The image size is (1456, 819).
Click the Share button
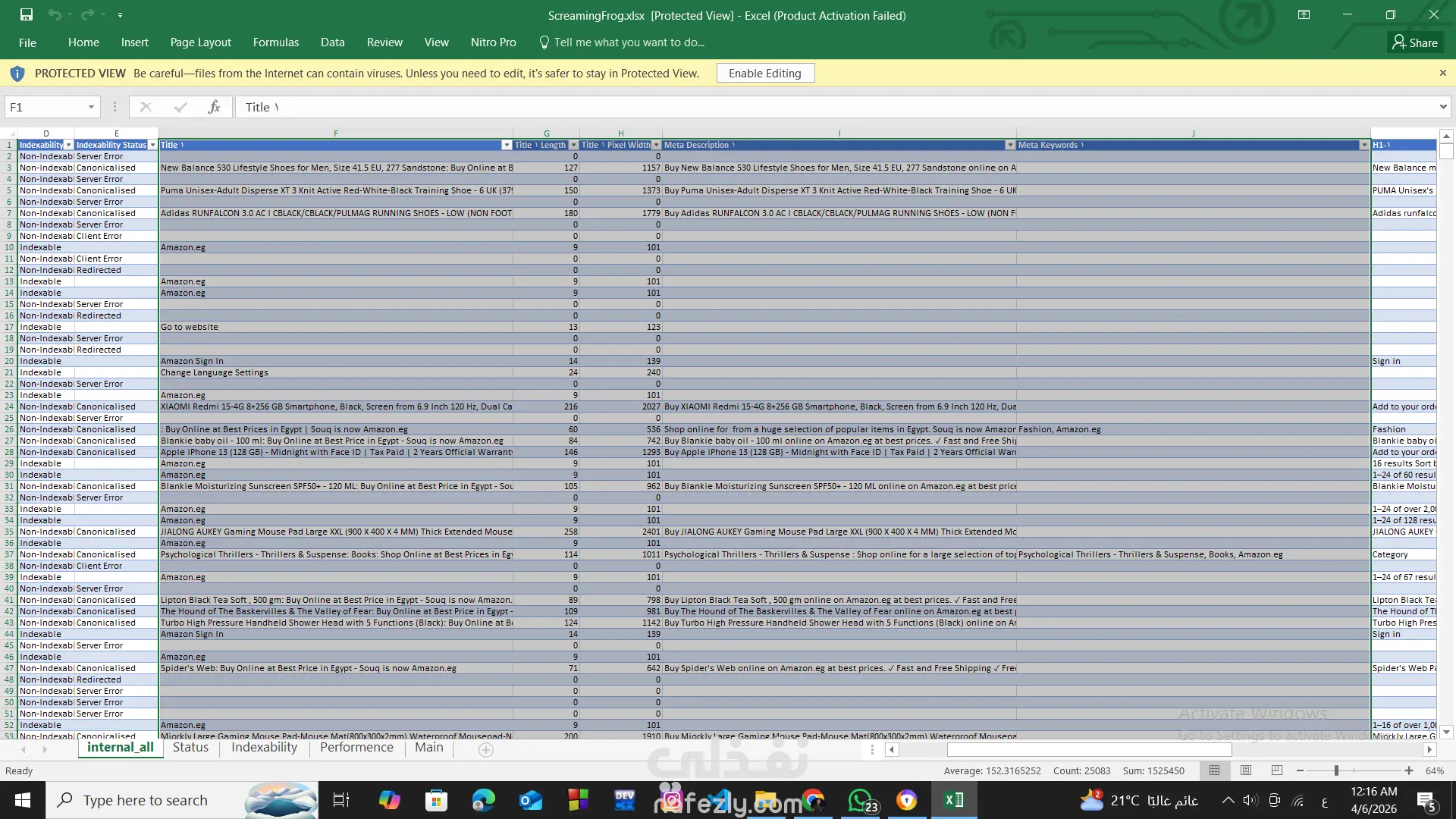pos(1415,42)
